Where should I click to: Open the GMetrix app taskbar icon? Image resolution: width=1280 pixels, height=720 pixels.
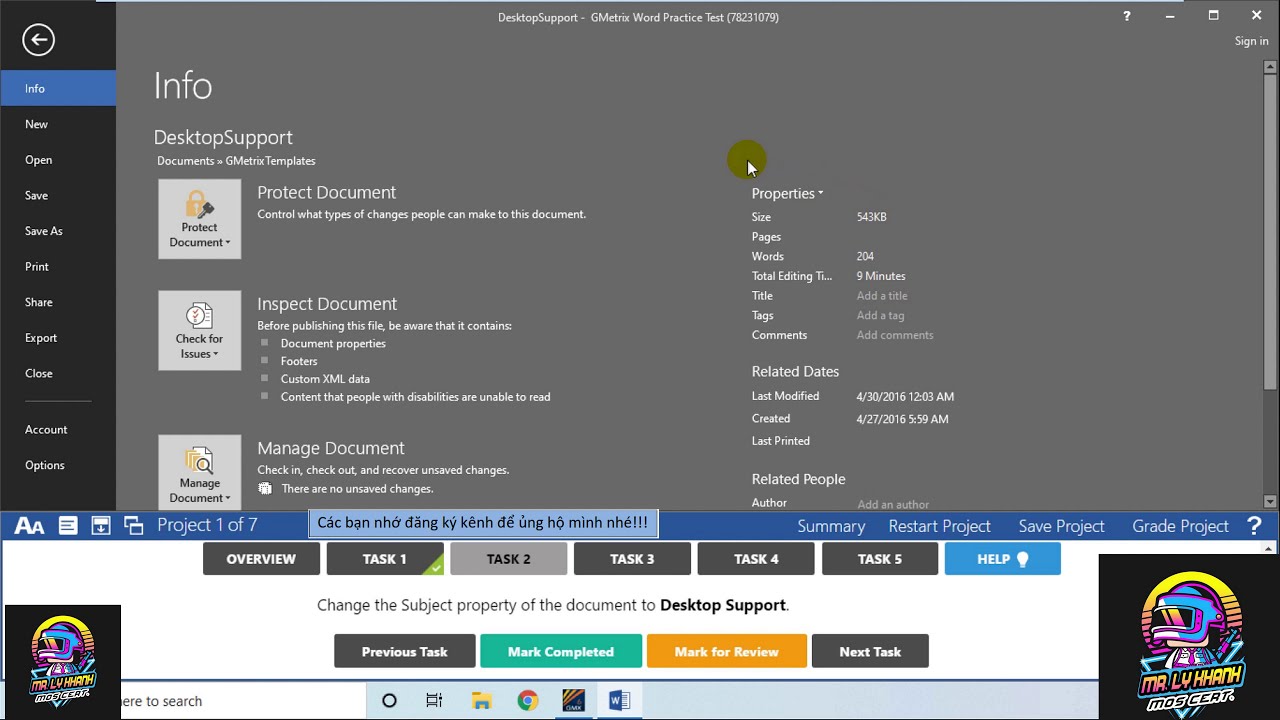point(573,701)
